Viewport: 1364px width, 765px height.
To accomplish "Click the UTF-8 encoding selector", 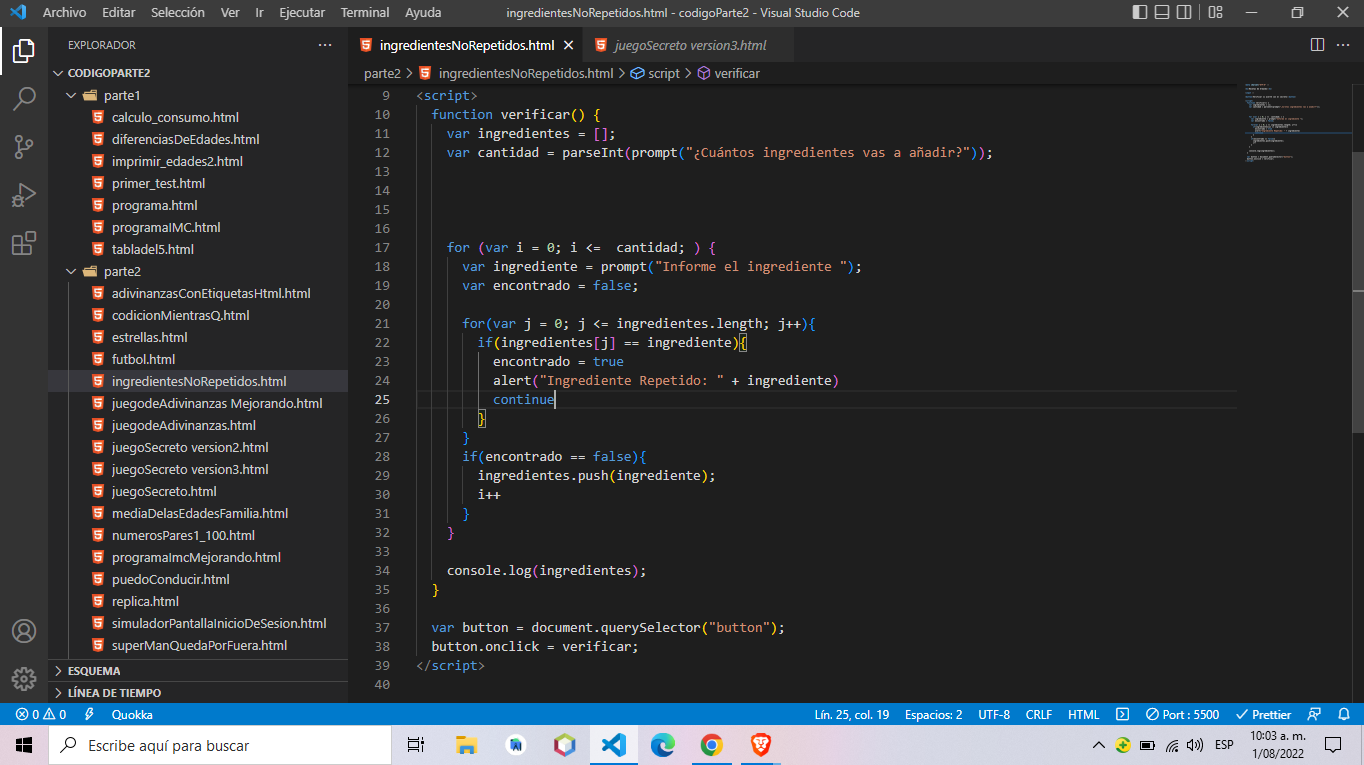I will coord(994,714).
